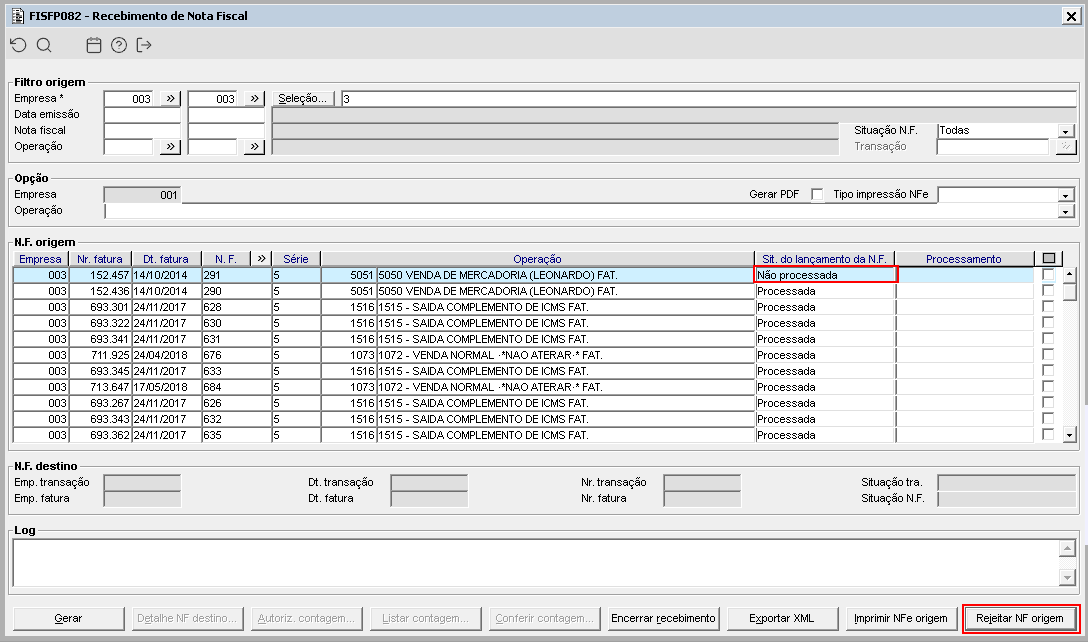Click the Exportar XML button
Image resolution: width=1088 pixels, height=642 pixels.
781,618
